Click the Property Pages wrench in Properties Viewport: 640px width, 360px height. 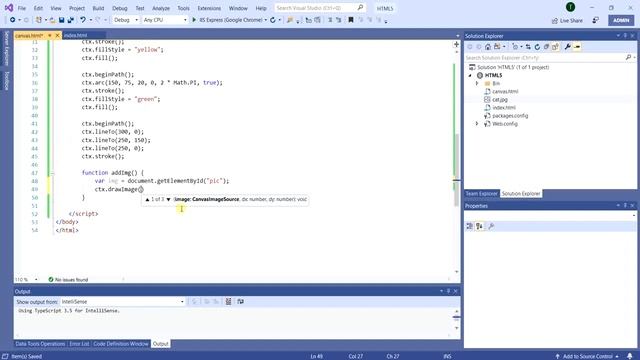pos(491,226)
